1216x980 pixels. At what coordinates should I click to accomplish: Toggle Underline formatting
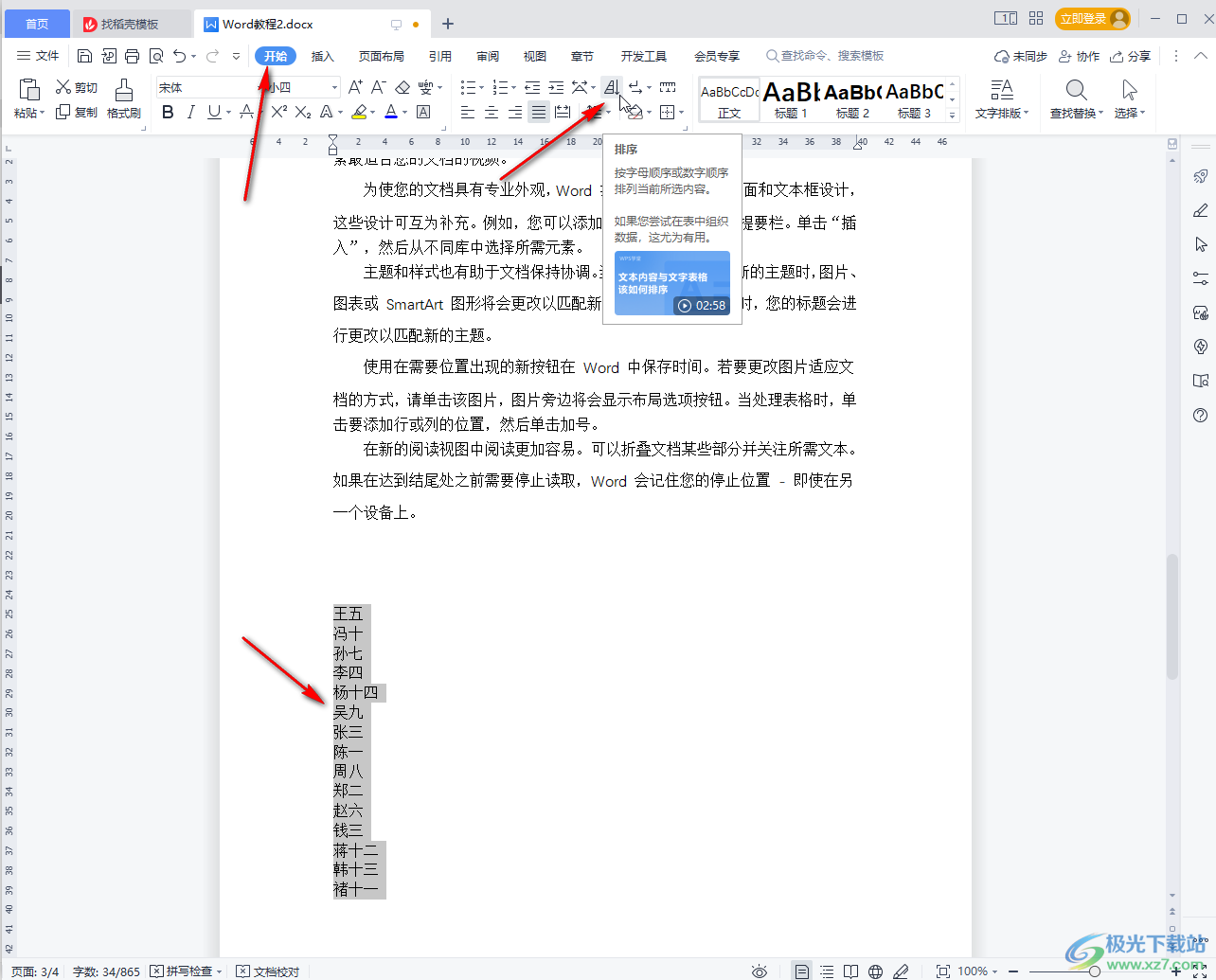click(x=214, y=112)
